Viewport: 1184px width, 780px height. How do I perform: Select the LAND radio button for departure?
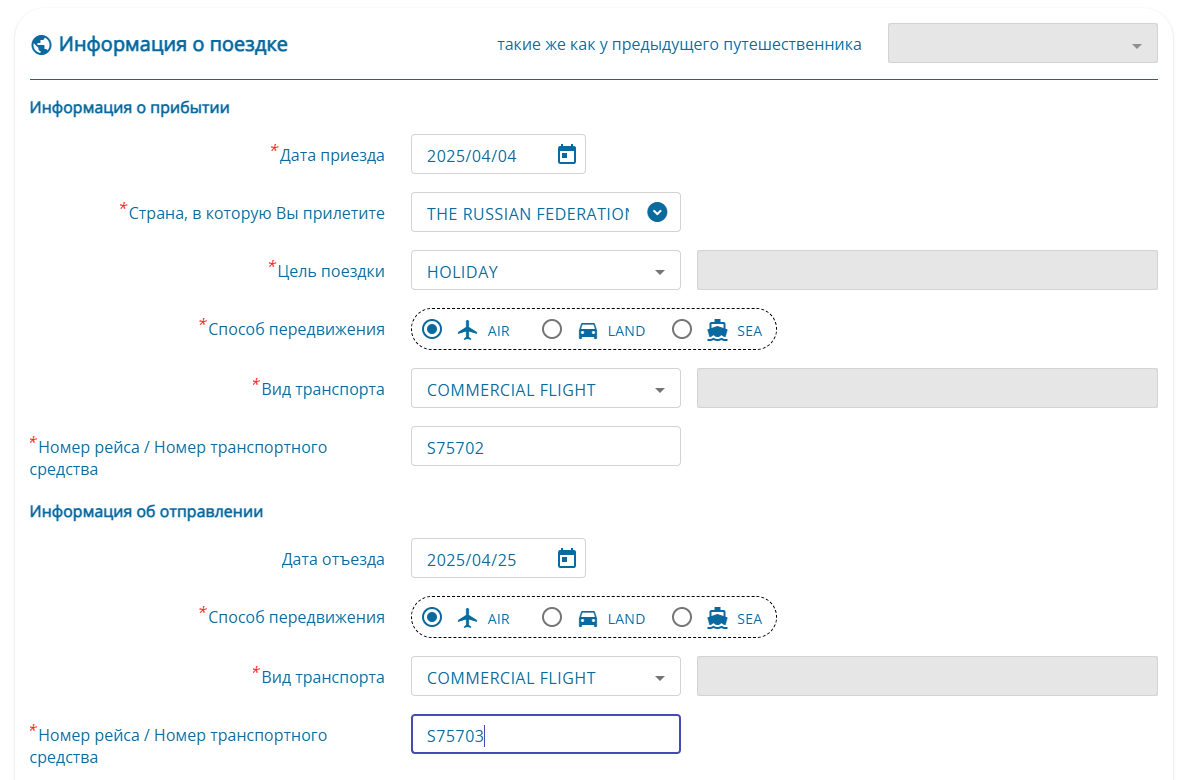pyautogui.click(x=552, y=617)
